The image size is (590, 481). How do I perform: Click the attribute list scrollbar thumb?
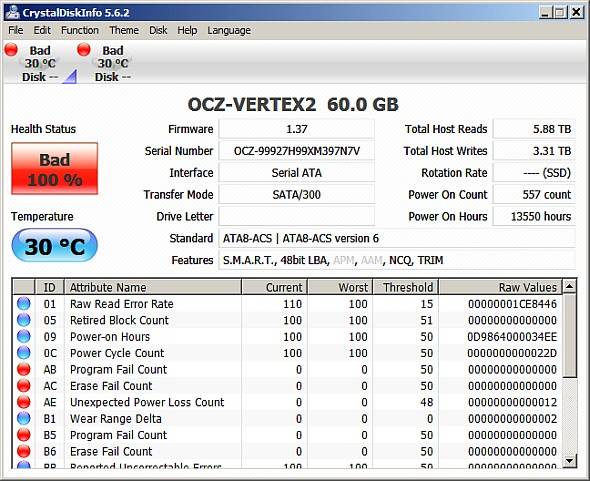[x=570, y=336]
